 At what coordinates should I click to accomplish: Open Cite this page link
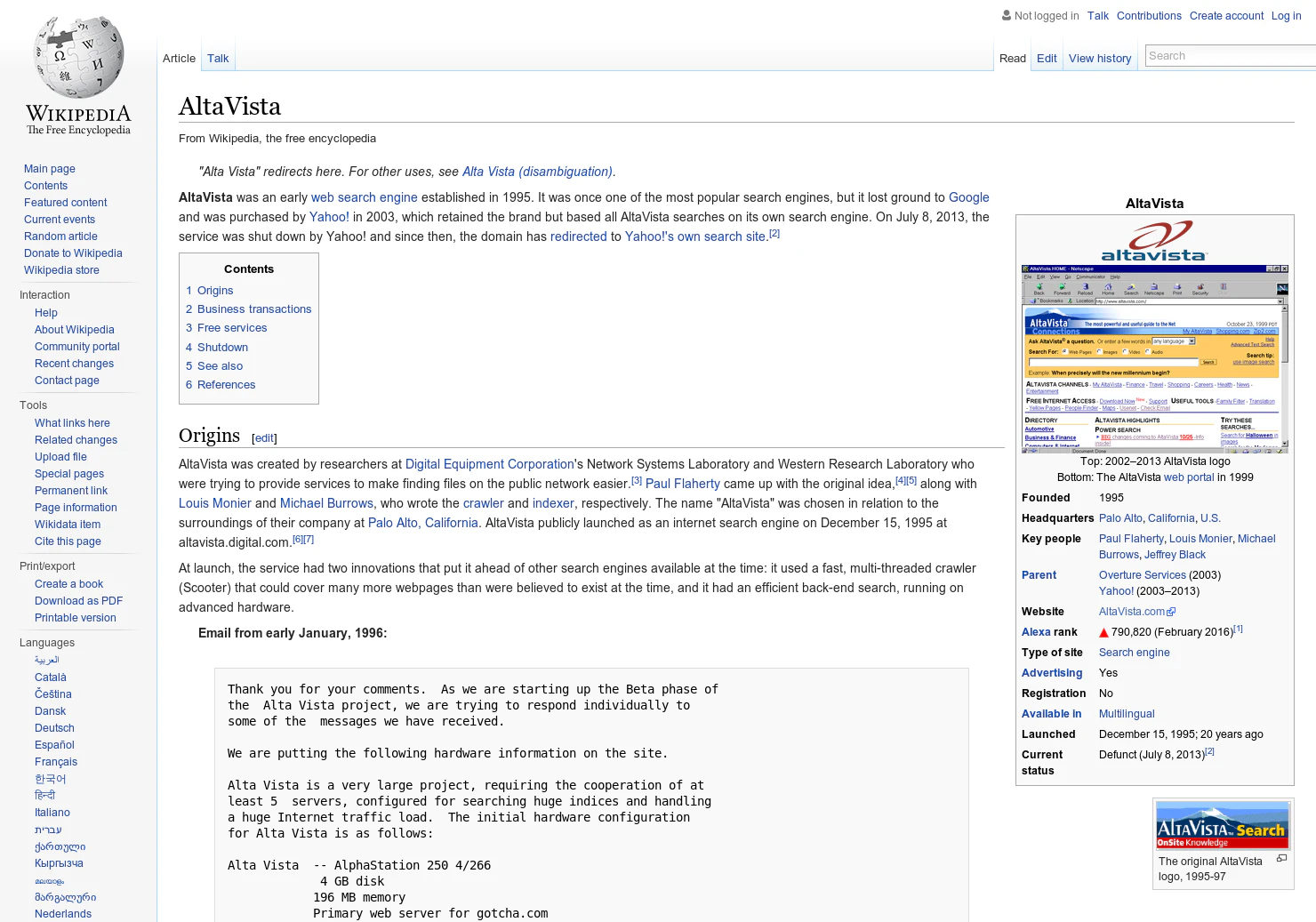tap(68, 541)
